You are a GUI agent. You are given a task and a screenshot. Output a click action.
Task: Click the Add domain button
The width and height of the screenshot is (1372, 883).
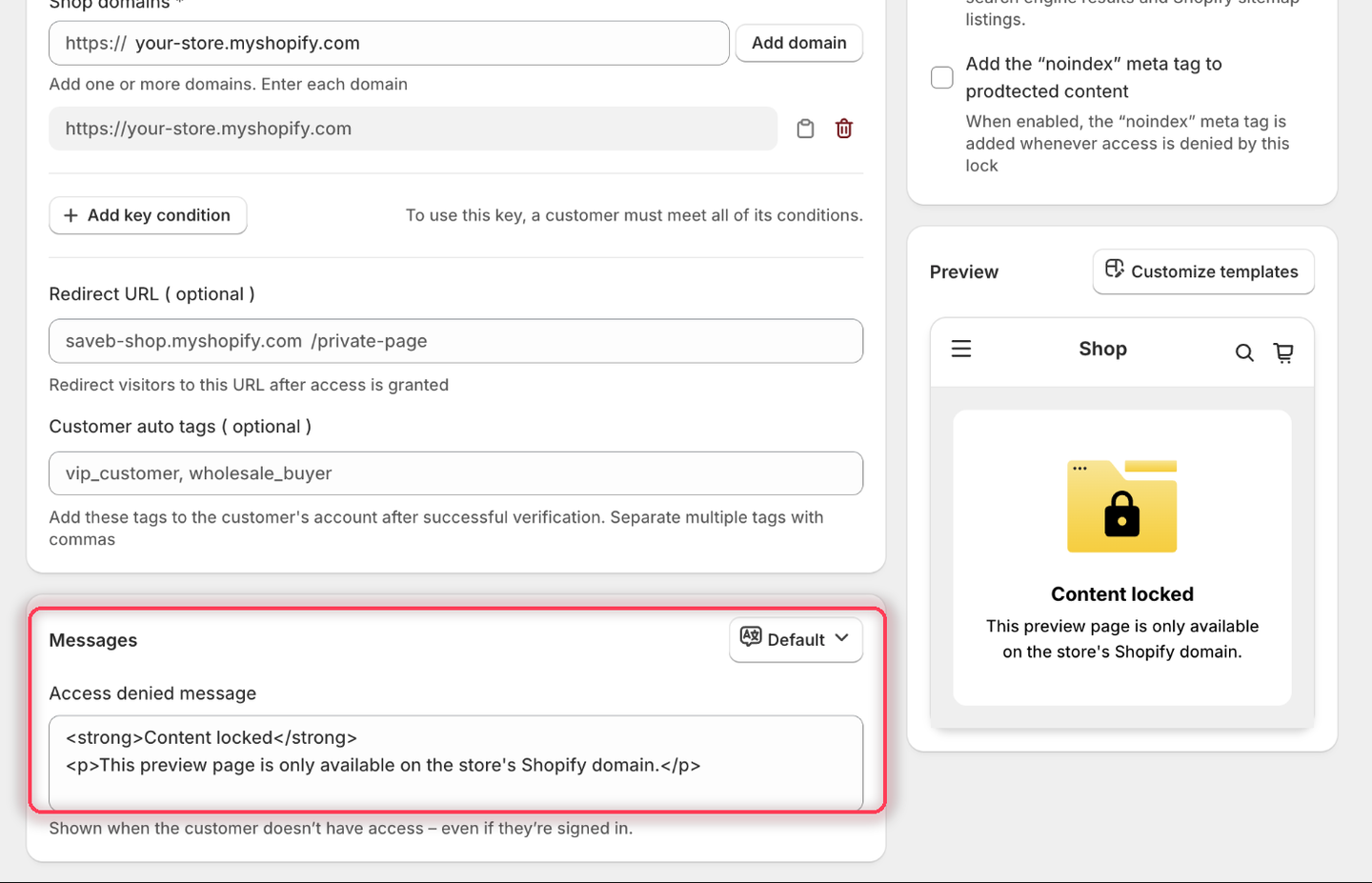[x=798, y=43]
